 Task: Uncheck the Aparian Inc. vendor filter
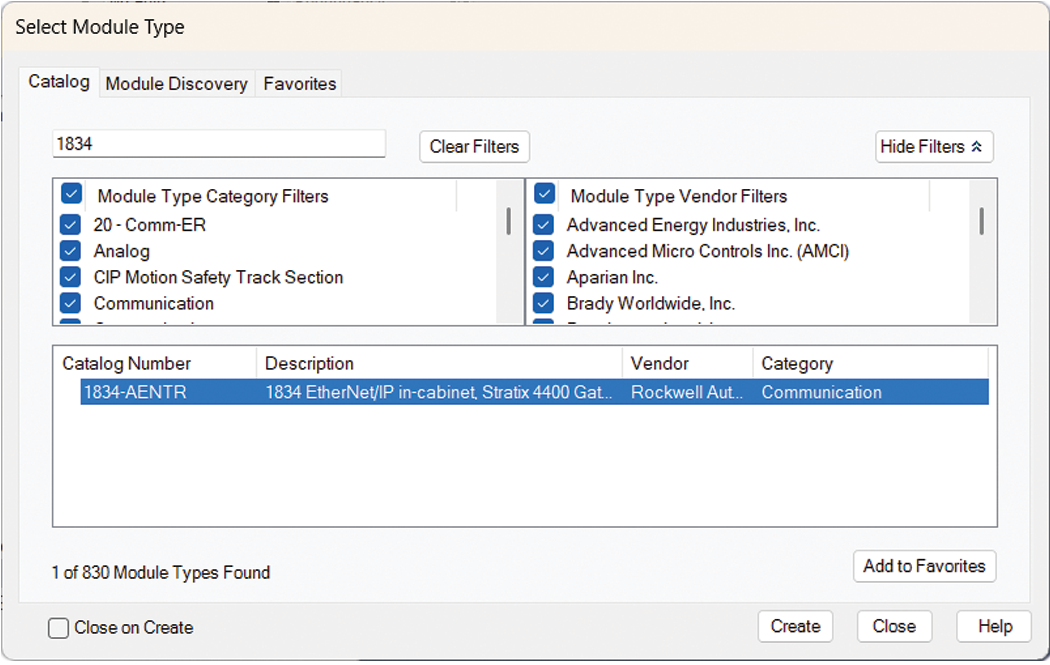[x=543, y=277]
